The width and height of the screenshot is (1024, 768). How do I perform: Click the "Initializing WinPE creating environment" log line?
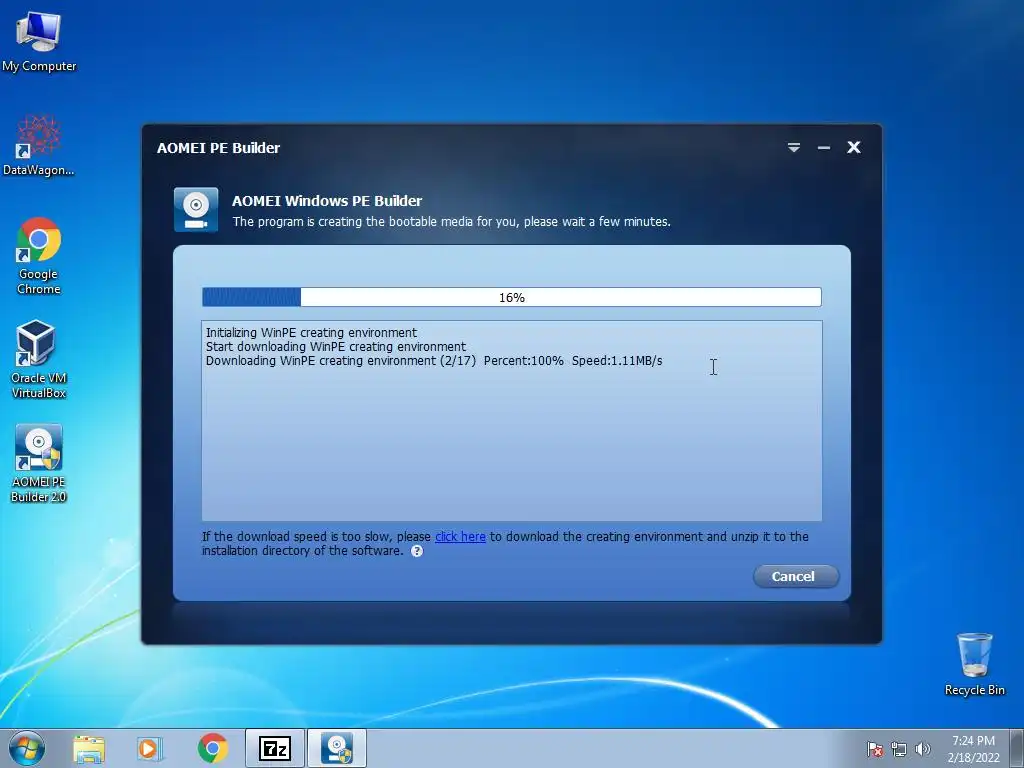point(311,333)
